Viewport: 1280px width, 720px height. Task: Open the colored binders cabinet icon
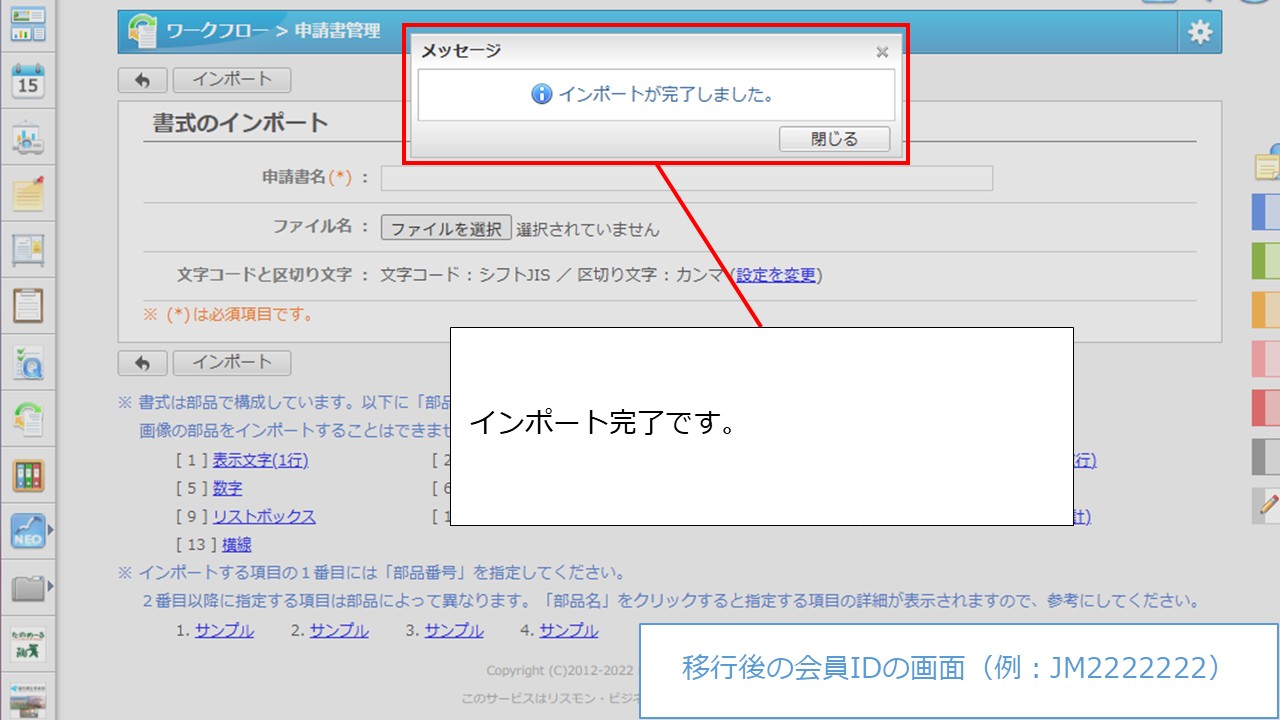coord(28,475)
